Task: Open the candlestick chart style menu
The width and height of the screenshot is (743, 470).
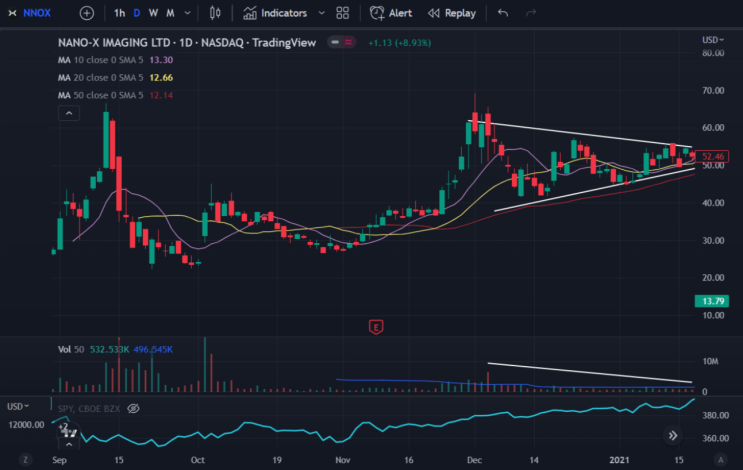Action: (215, 13)
